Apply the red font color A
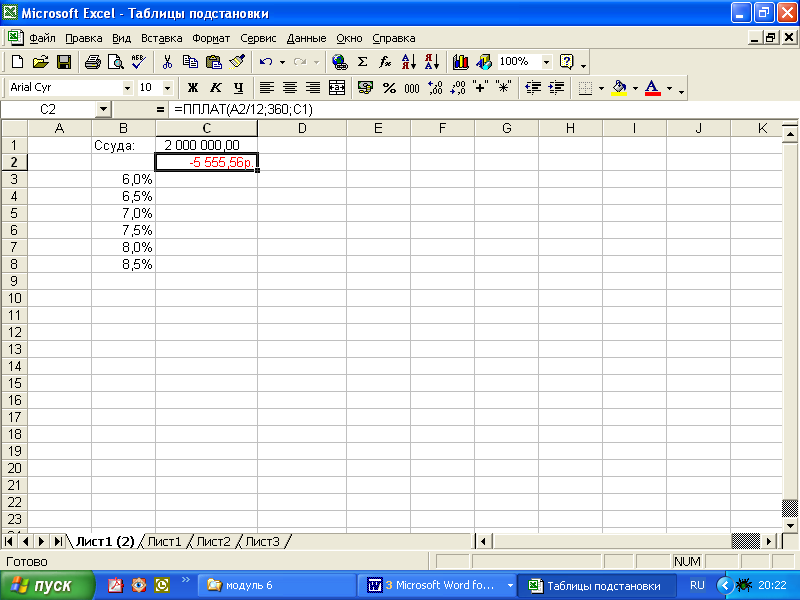Screen dimensions: 800x600 [653, 88]
